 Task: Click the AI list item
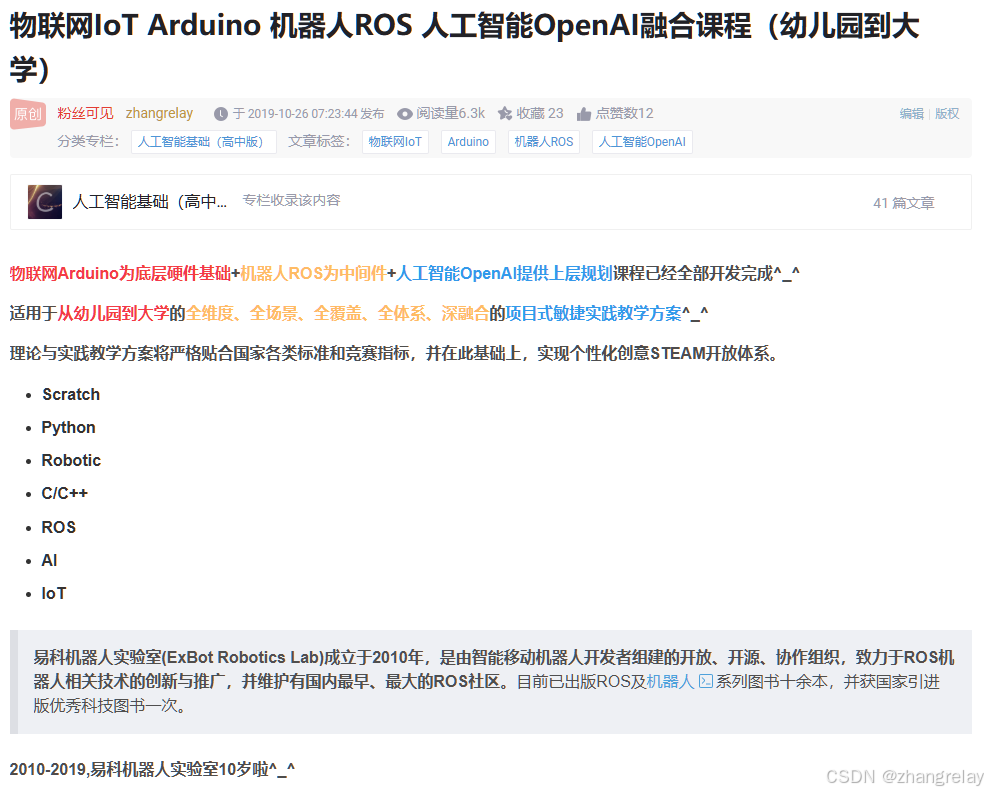tap(49, 560)
